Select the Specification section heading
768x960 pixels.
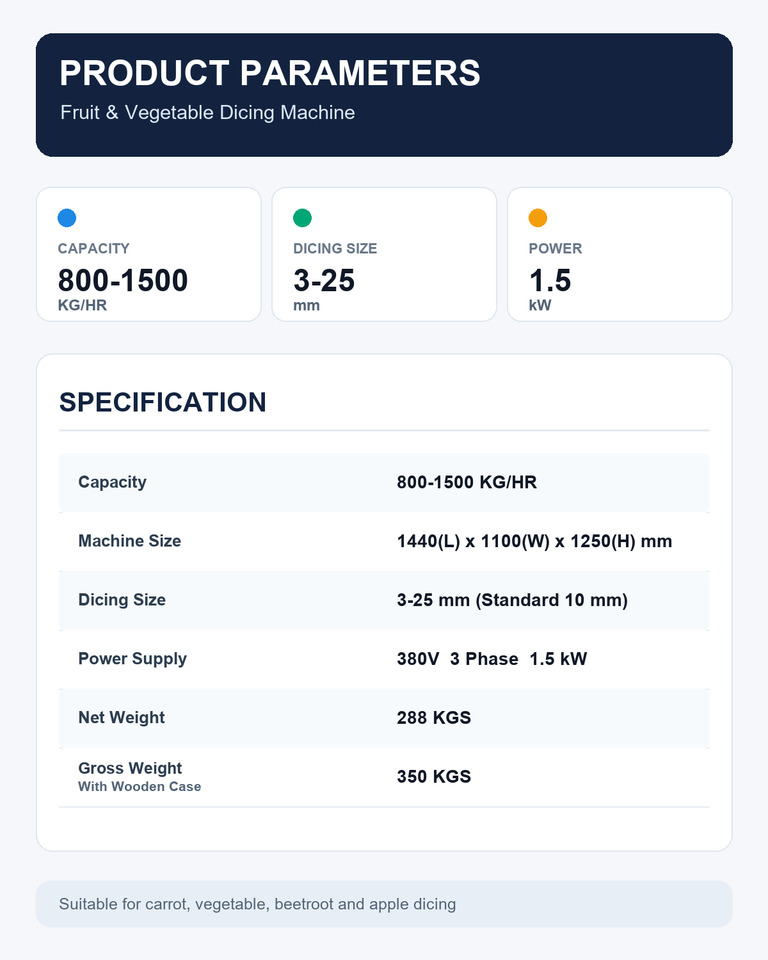(162, 402)
